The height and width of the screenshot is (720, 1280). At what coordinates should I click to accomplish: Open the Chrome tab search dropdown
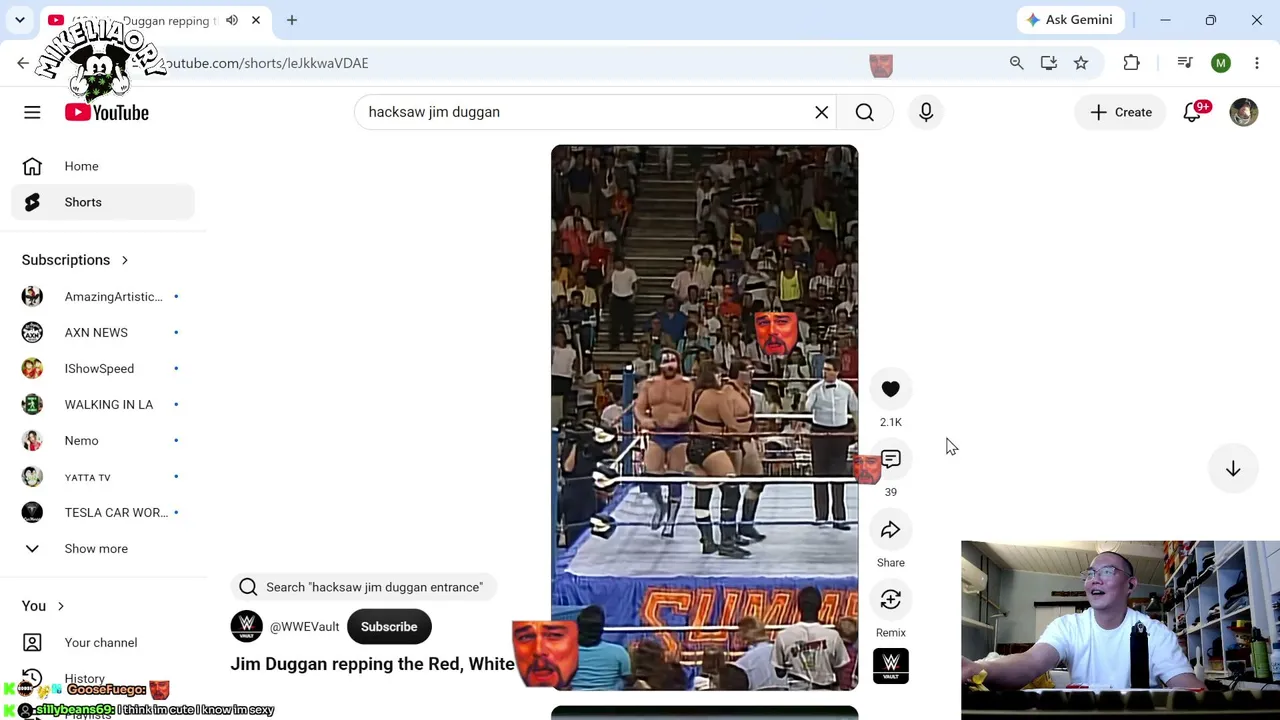(x=20, y=20)
